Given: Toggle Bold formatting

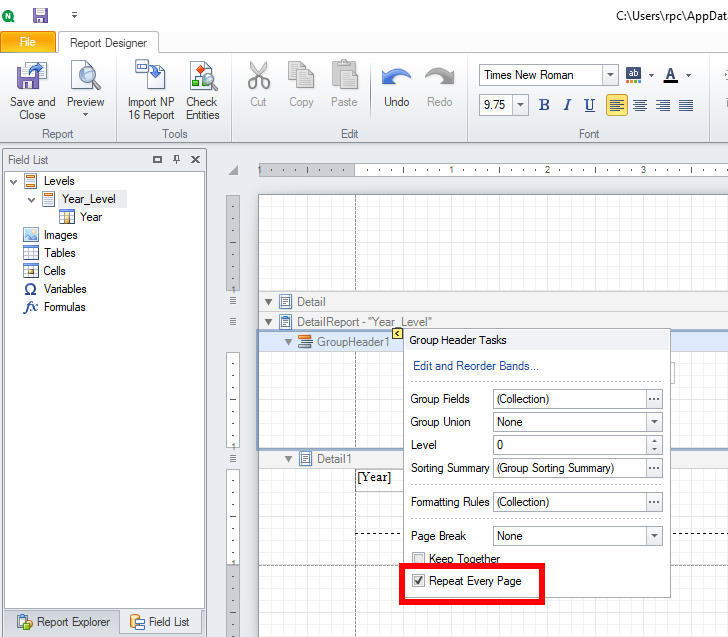Looking at the screenshot, I should point(544,105).
